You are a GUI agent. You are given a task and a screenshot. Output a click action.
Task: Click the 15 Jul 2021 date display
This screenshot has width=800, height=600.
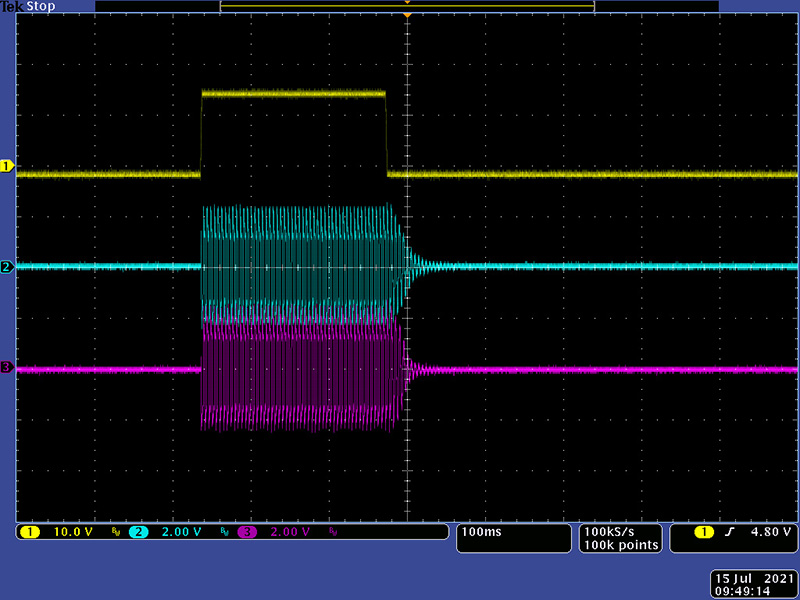click(x=751, y=578)
